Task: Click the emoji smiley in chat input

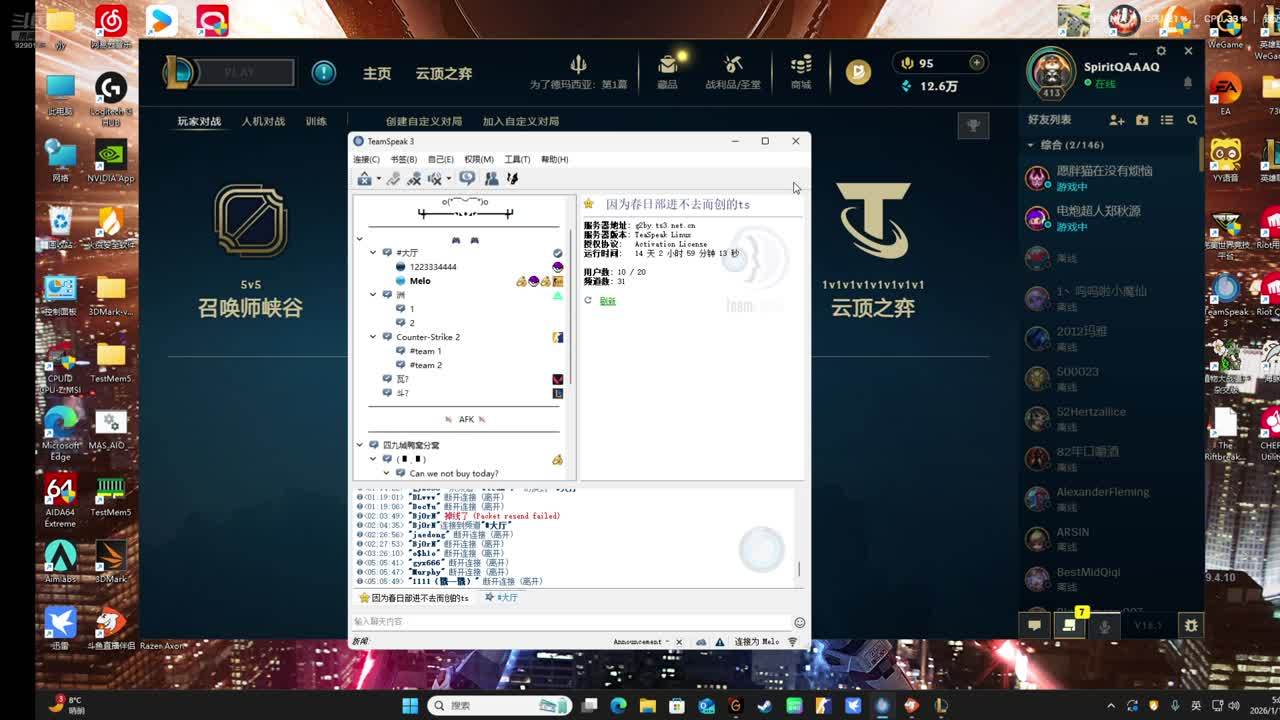Action: (x=799, y=622)
